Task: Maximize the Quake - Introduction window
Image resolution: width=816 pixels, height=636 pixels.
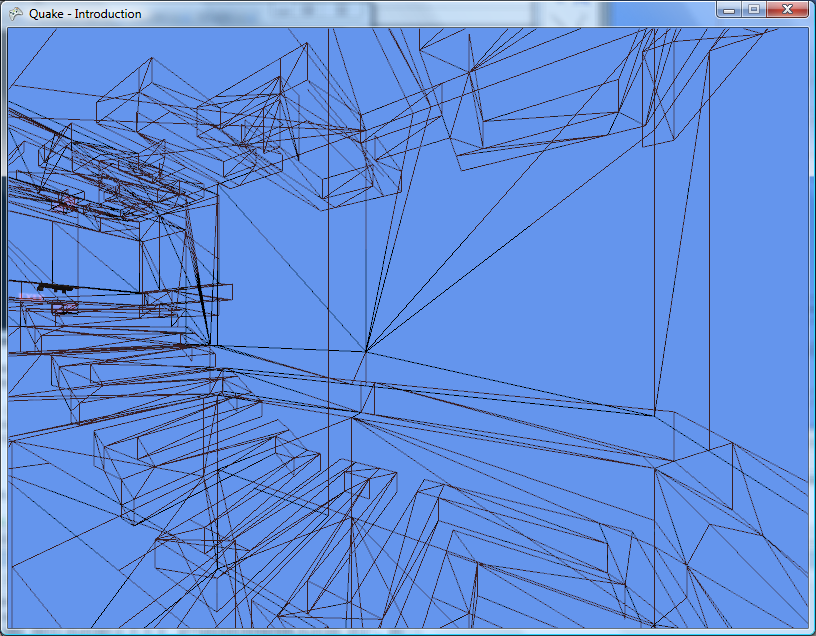Action: click(753, 9)
